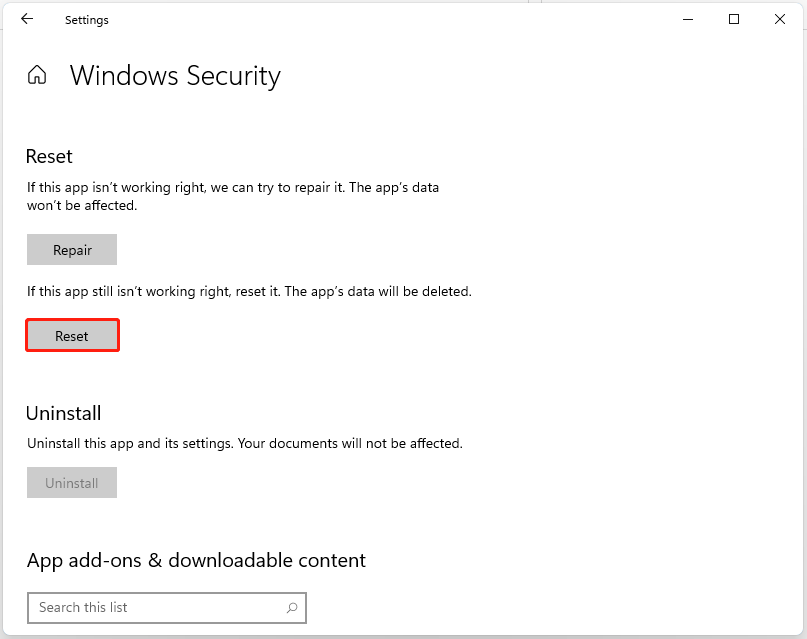Click the Uninstall section heading
The height and width of the screenshot is (639, 807).
click(x=63, y=413)
